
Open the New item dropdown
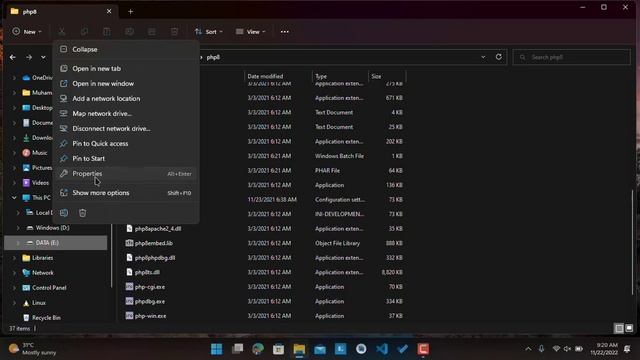[27, 31]
